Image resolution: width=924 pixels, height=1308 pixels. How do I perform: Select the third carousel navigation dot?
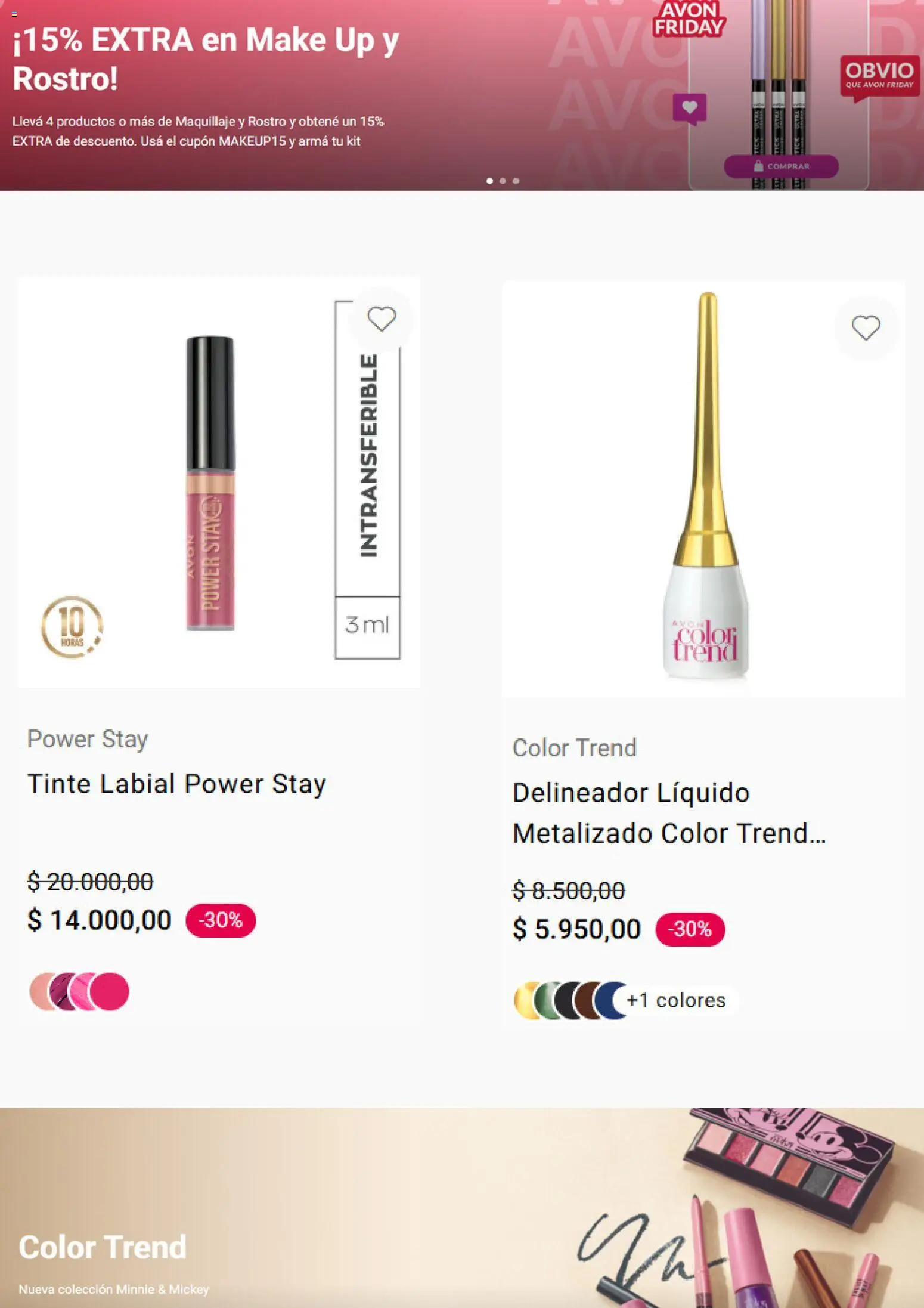coord(516,180)
